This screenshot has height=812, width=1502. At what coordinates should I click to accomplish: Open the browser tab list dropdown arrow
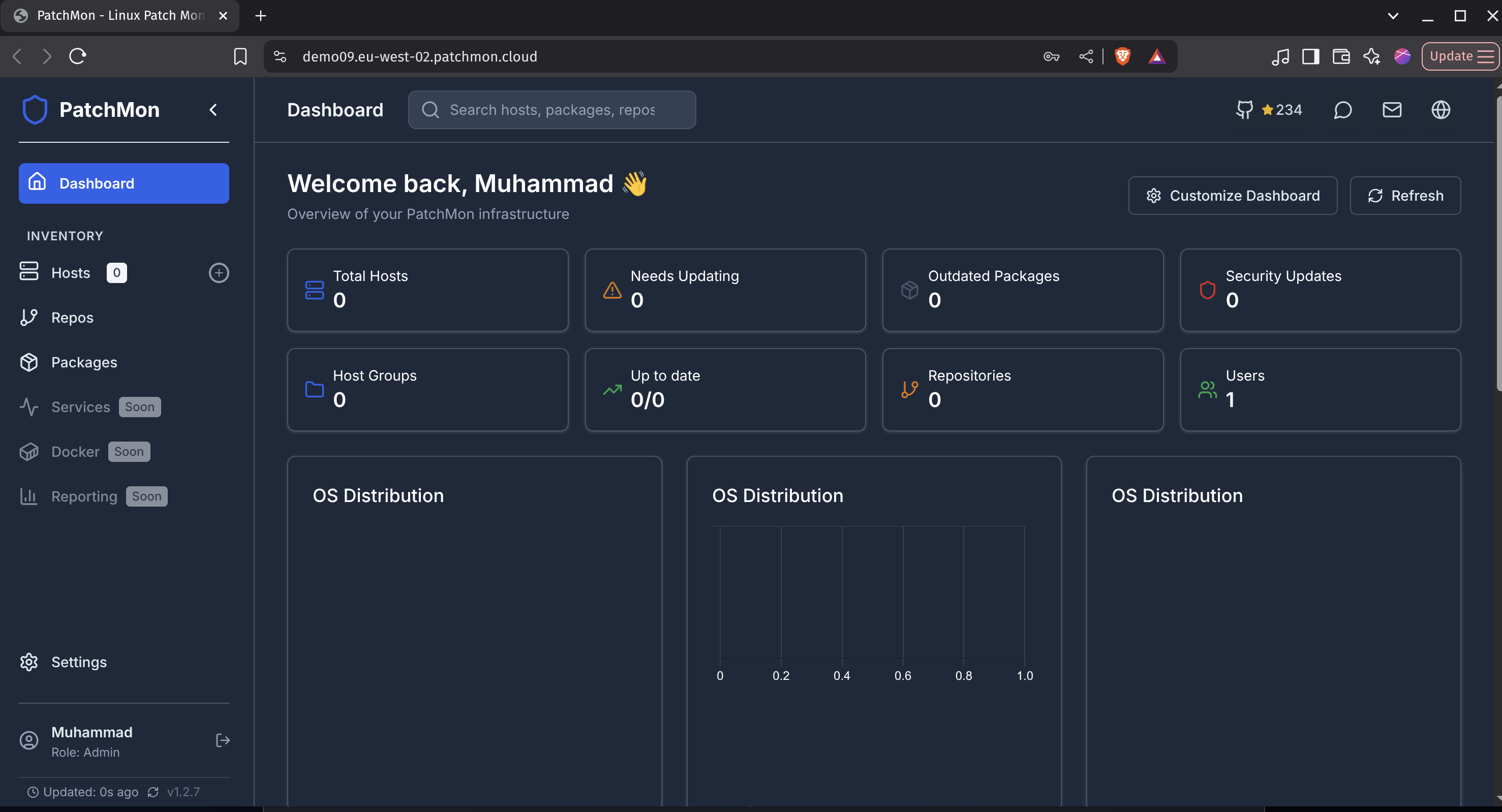click(1392, 16)
